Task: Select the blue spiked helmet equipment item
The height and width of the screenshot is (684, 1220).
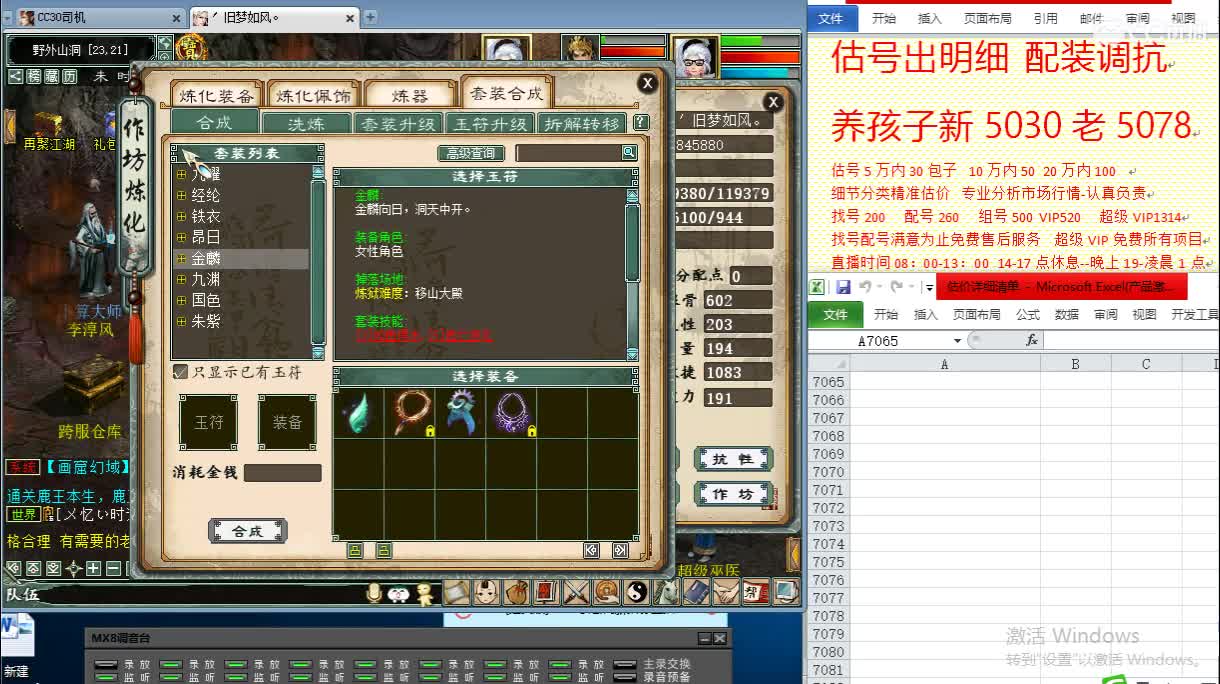Action: click(461, 413)
